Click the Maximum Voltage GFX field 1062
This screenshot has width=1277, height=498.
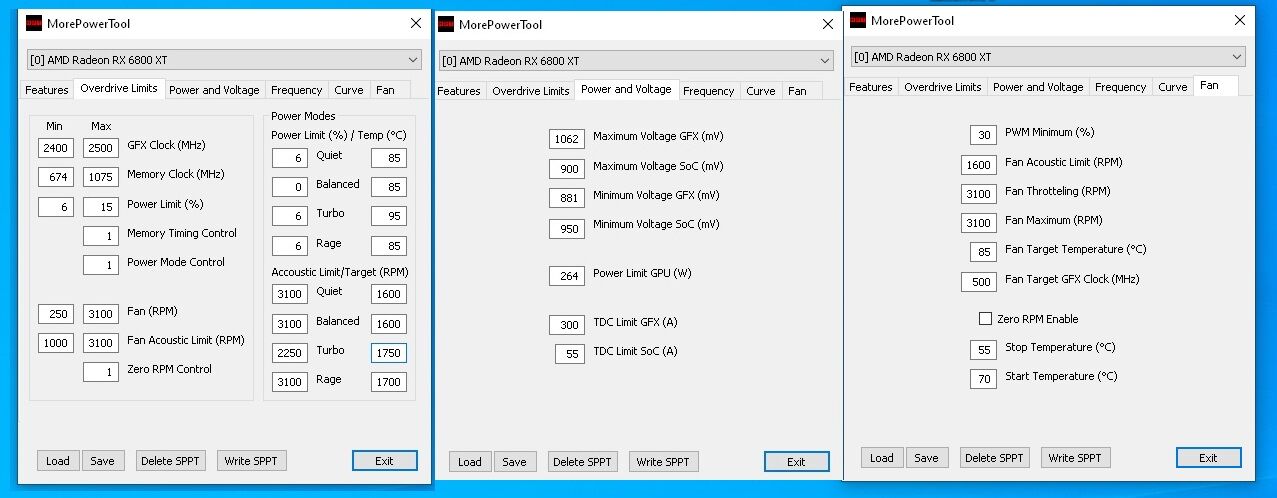567,139
